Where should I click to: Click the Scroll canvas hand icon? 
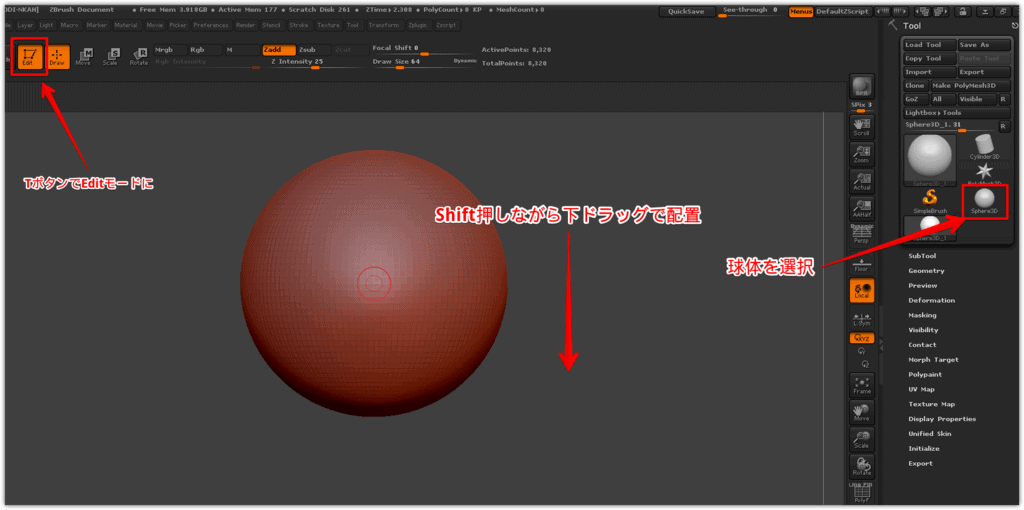click(x=861, y=125)
